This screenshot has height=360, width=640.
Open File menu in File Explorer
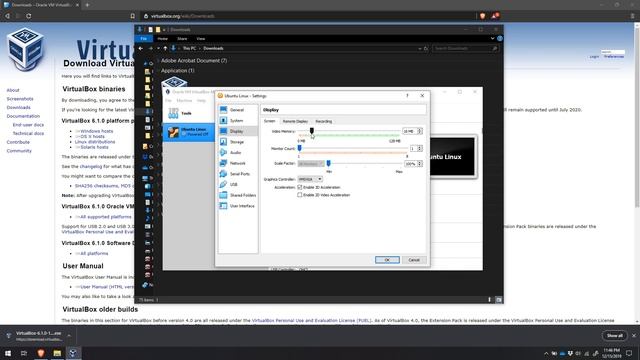click(144, 38)
